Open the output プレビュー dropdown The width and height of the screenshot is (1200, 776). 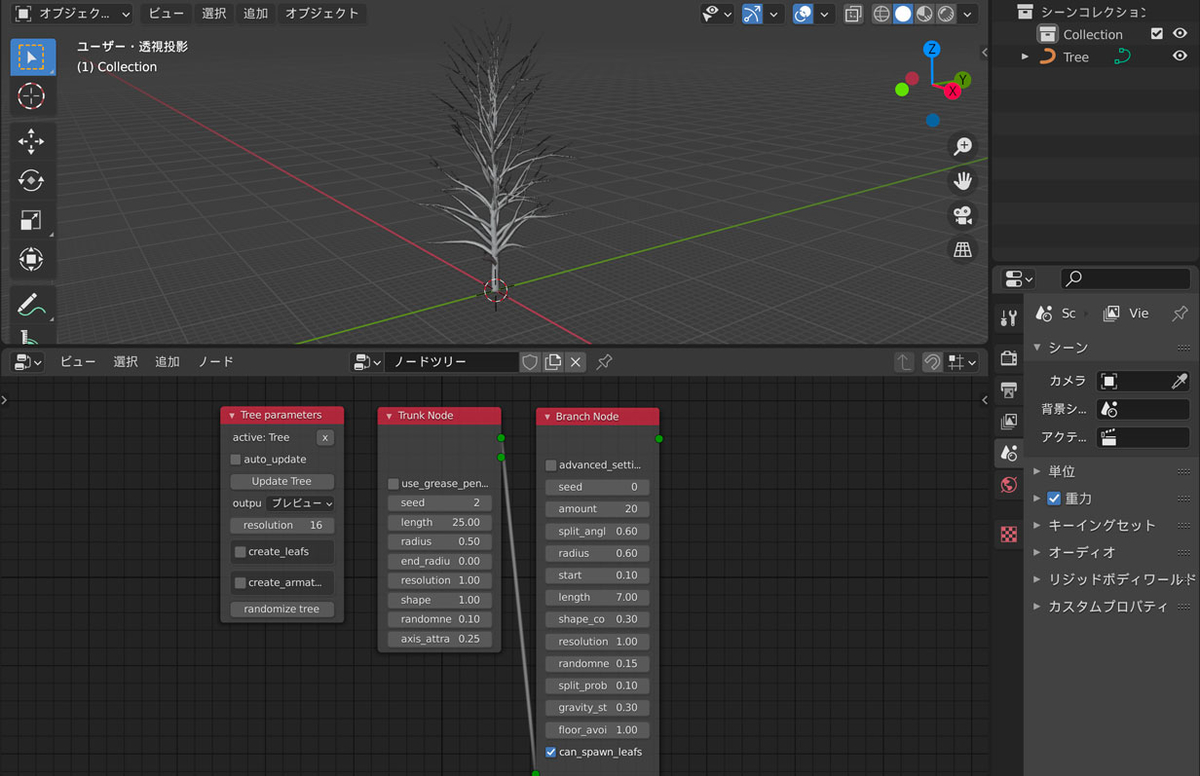point(301,504)
